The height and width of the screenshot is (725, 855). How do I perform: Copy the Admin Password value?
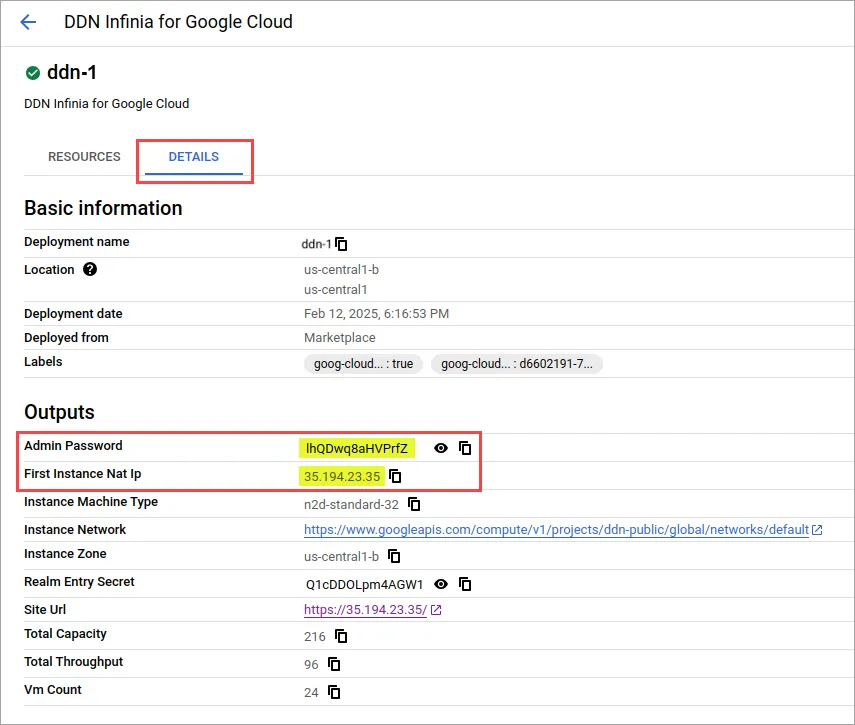pos(465,448)
